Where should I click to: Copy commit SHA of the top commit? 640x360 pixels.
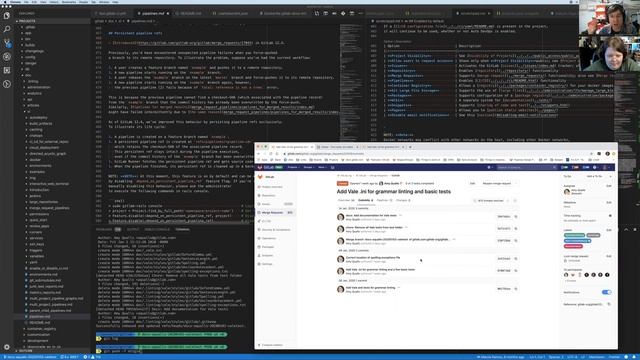(516, 217)
